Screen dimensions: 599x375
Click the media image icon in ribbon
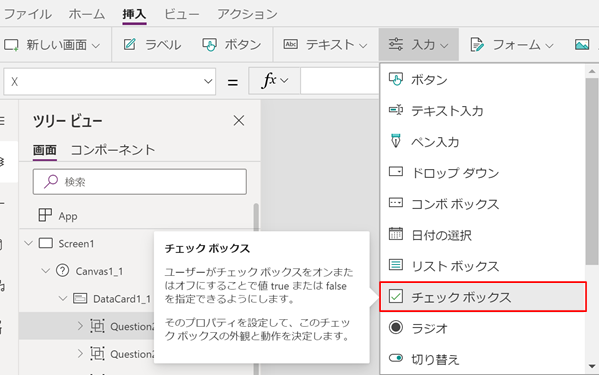[x=582, y=45]
